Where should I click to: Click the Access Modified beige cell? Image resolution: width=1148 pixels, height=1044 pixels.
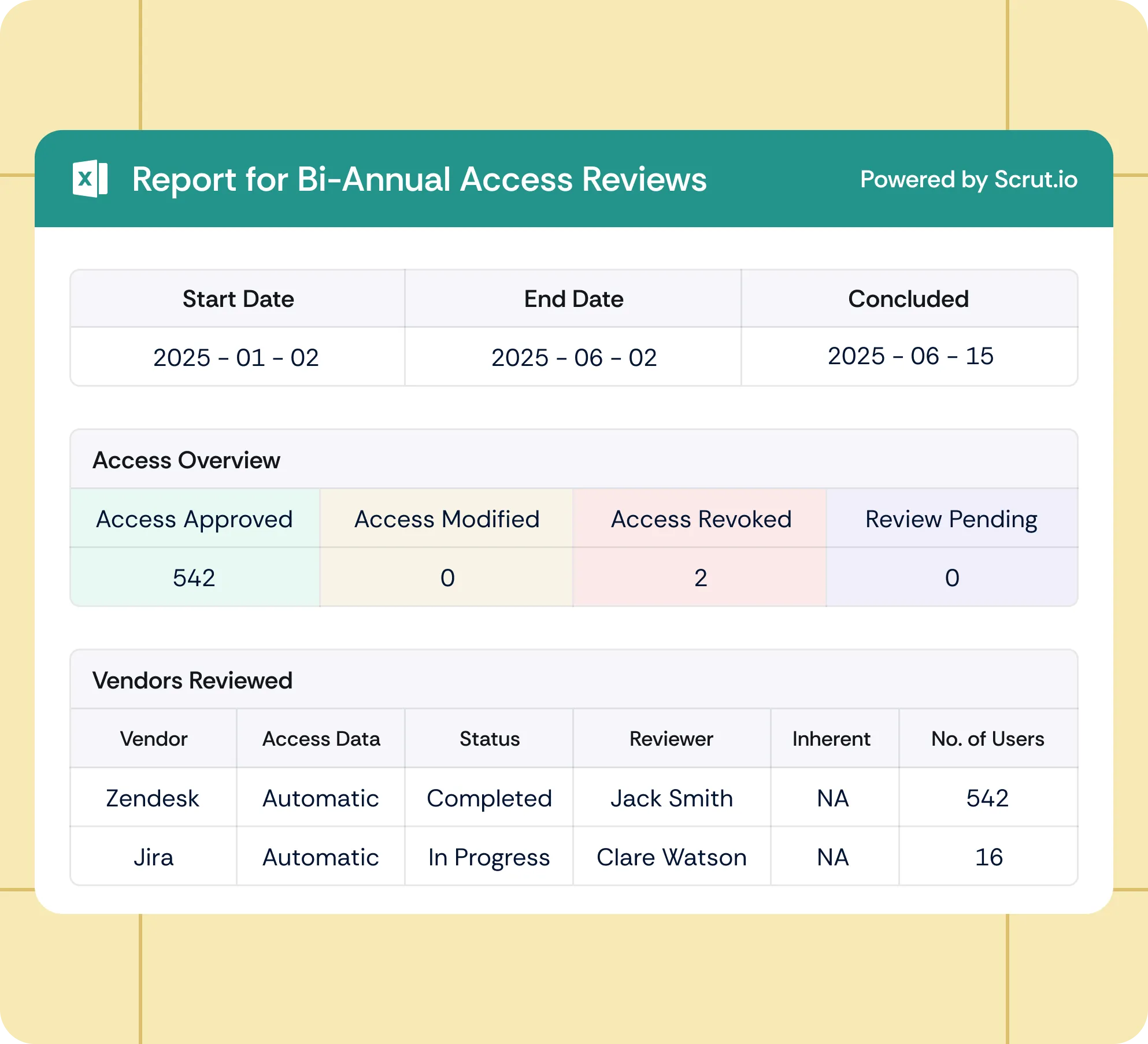click(x=447, y=519)
